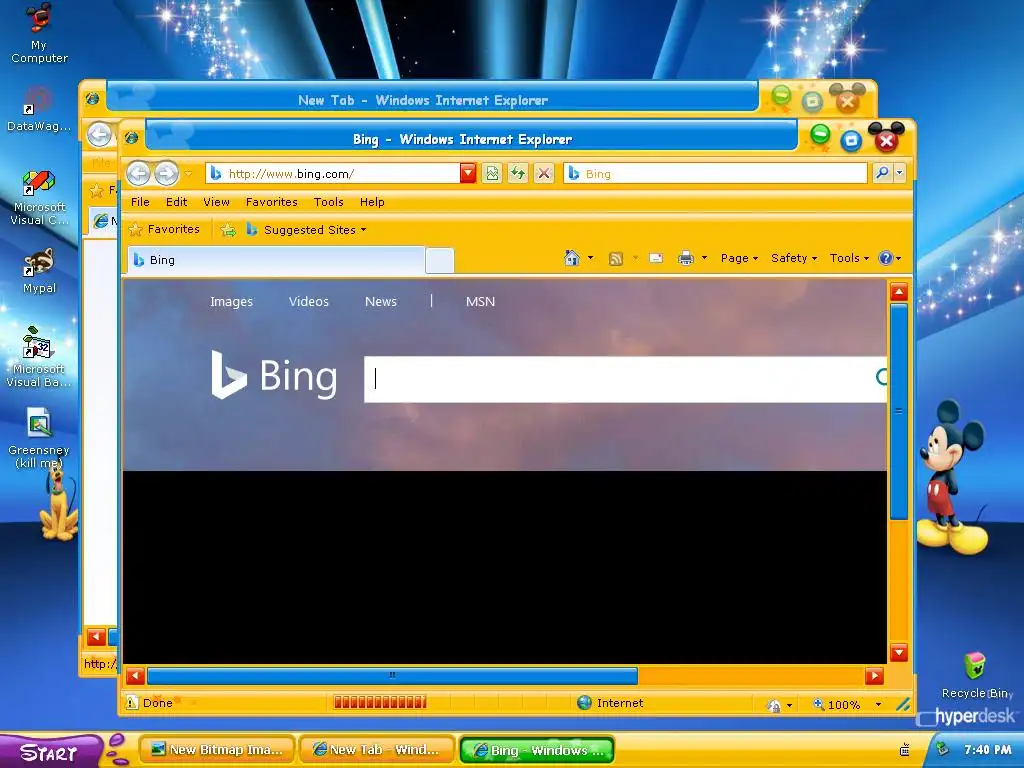
Task: Click MSN link on Bing page
Action: coord(480,302)
